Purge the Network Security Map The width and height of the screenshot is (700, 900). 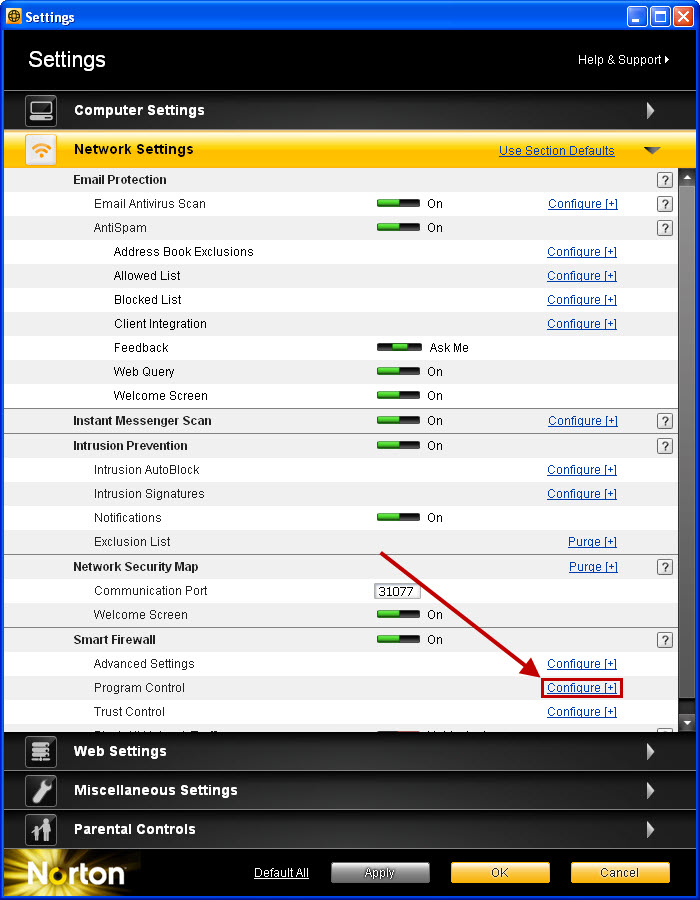click(593, 567)
